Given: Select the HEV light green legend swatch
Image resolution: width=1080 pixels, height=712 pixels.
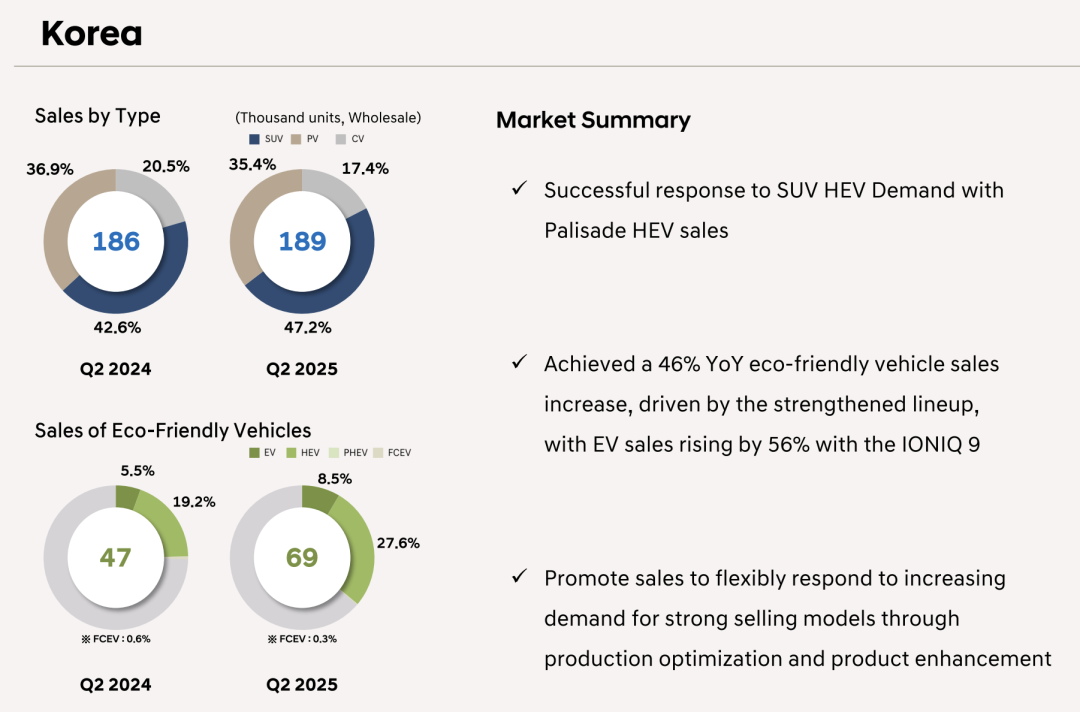Looking at the screenshot, I should coord(291,453).
